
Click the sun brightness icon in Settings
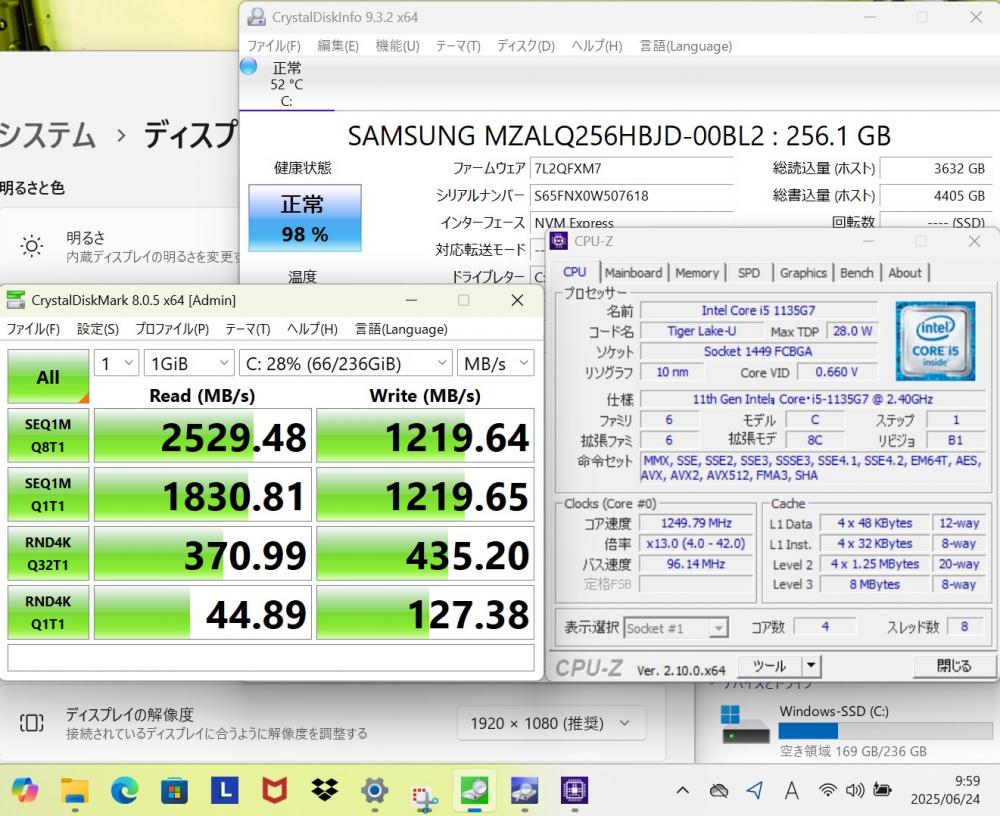[x=31, y=246]
